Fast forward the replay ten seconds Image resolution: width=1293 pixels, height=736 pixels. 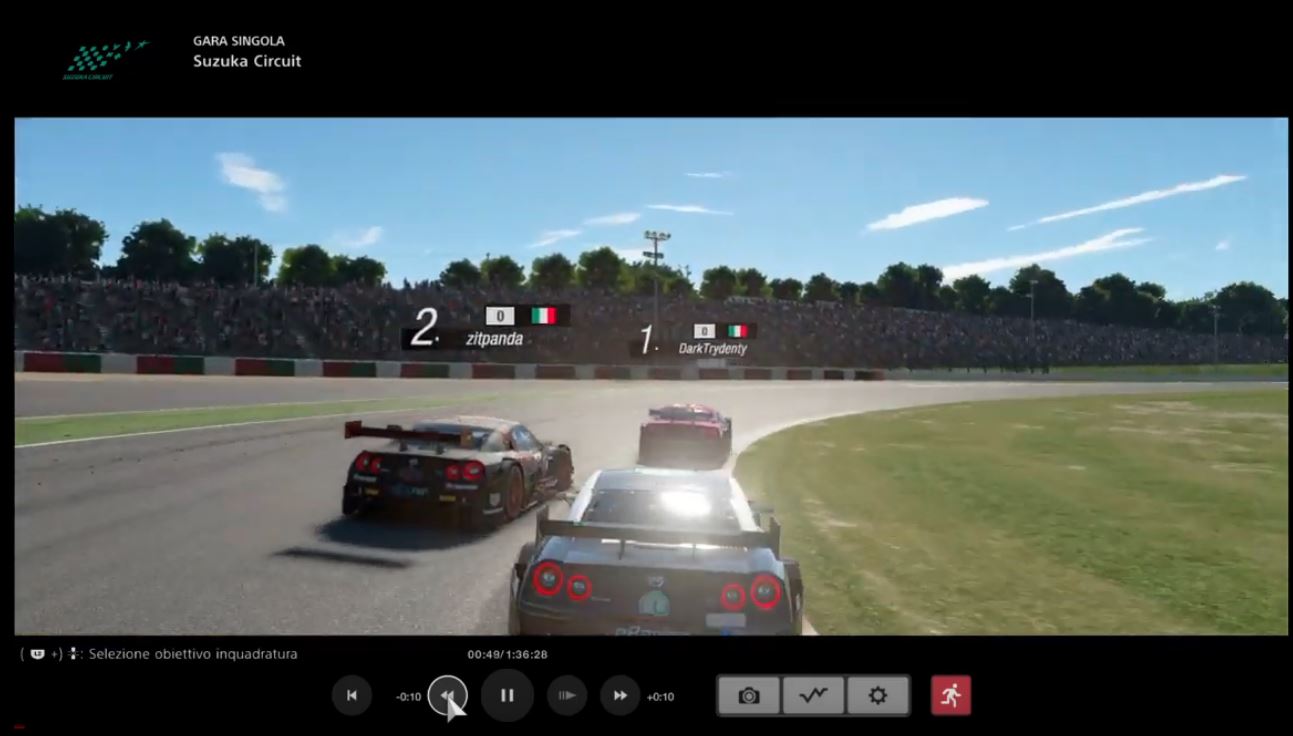620,696
